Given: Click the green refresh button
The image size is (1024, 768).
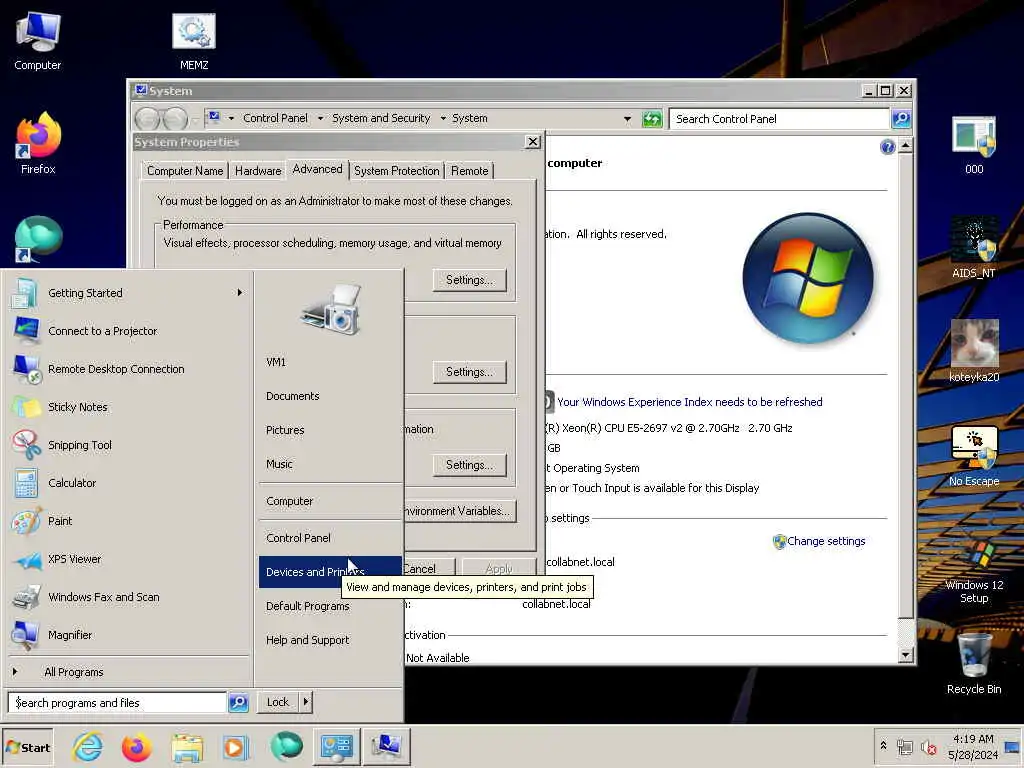Looking at the screenshot, I should coord(652,119).
